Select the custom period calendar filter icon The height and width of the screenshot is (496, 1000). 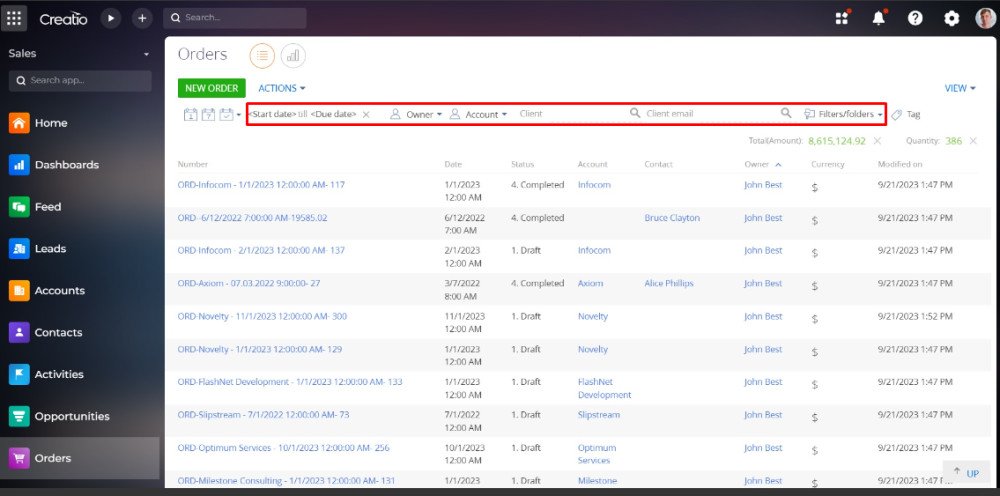point(226,114)
